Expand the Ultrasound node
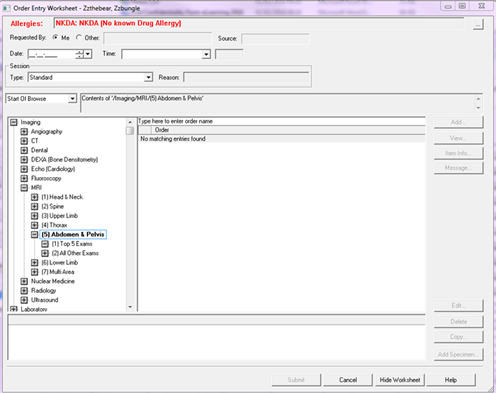496x393 pixels. (x=24, y=300)
